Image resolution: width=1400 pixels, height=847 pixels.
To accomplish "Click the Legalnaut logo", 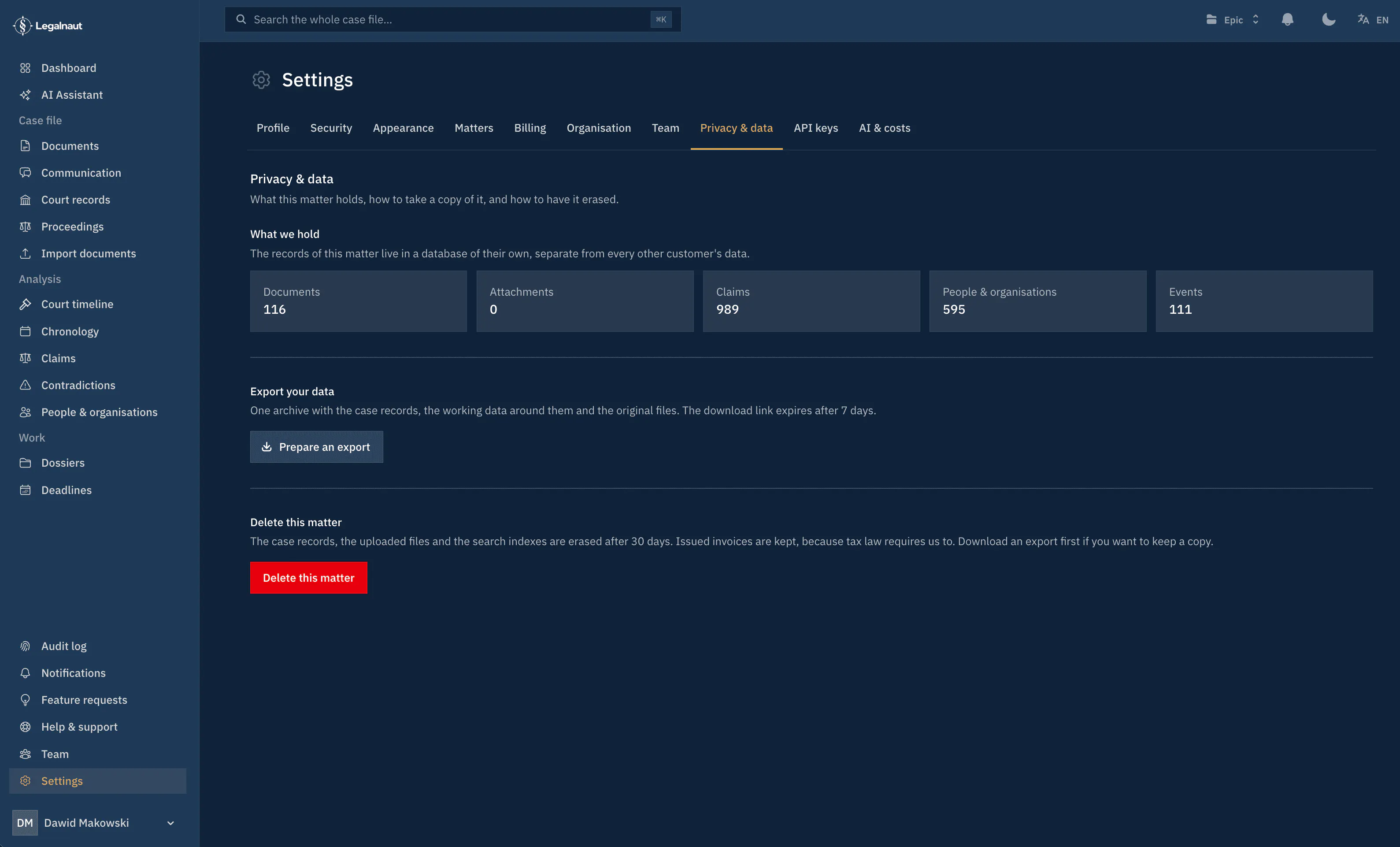I will (x=48, y=26).
